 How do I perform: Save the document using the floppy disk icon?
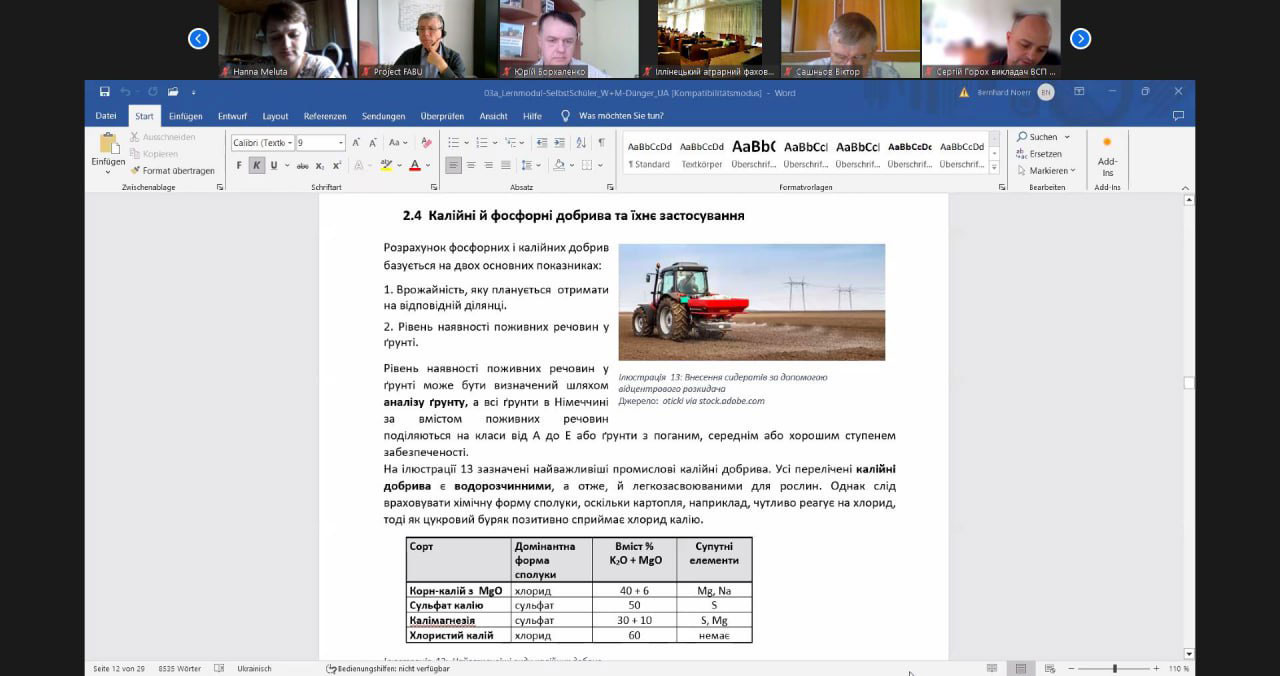[105, 92]
